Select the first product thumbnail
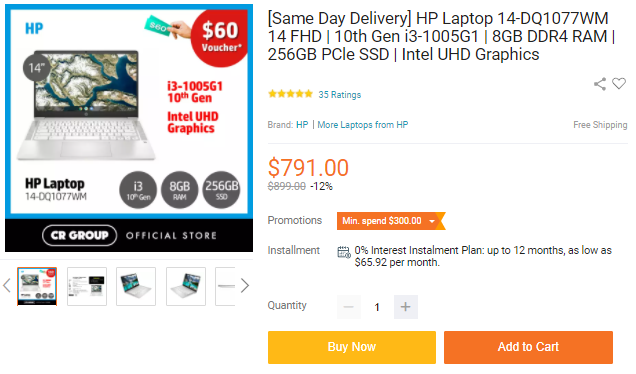The height and width of the screenshot is (374, 636). 37,286
